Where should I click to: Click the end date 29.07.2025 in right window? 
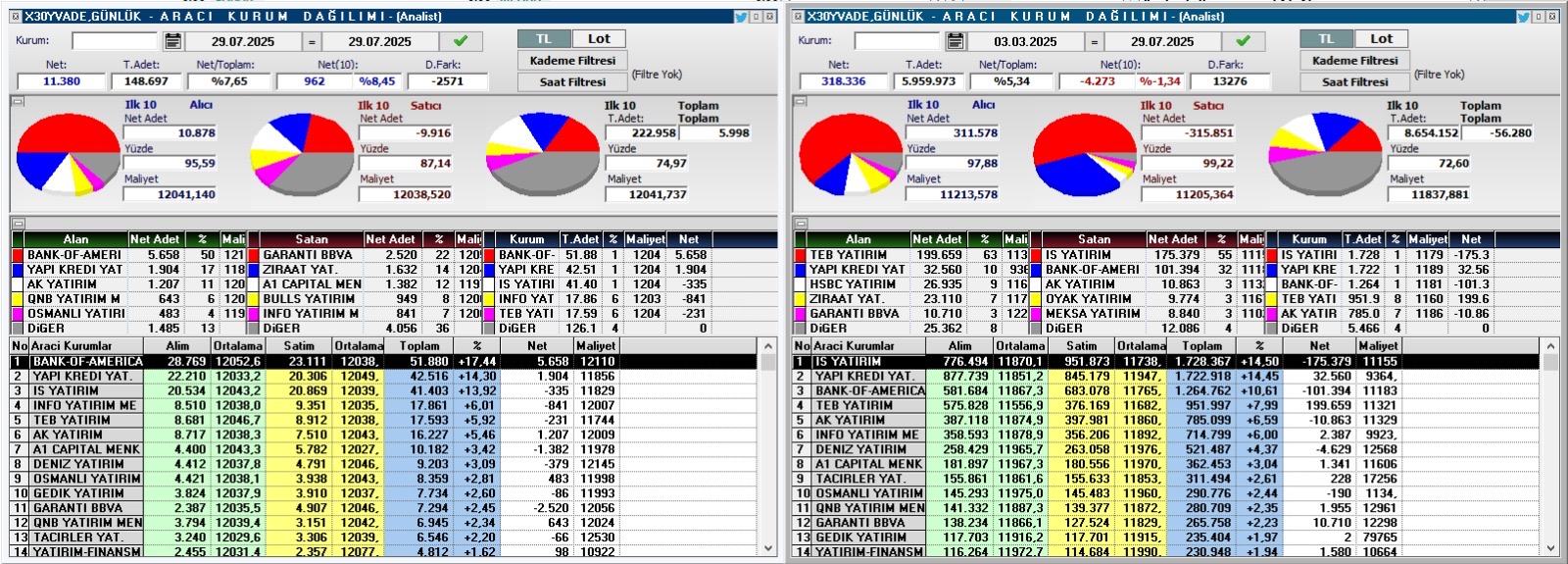click(x=1162, y=41)
